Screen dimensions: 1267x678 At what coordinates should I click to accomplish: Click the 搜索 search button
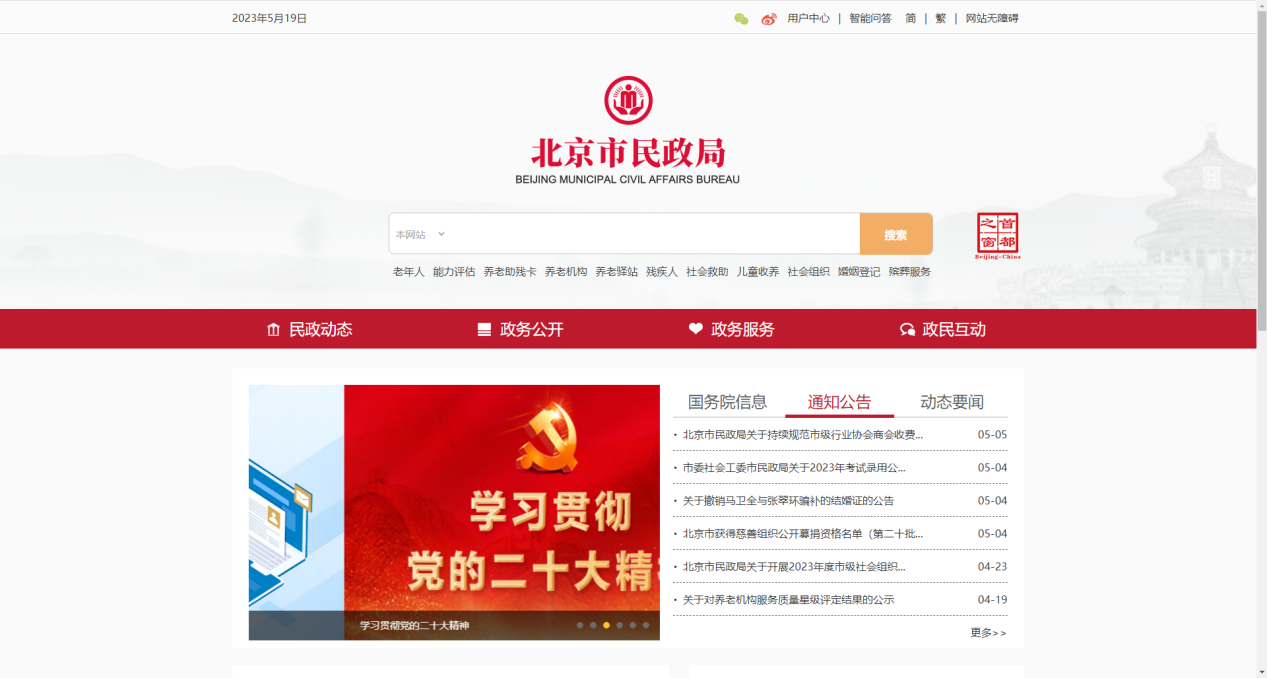pos(895,233)
